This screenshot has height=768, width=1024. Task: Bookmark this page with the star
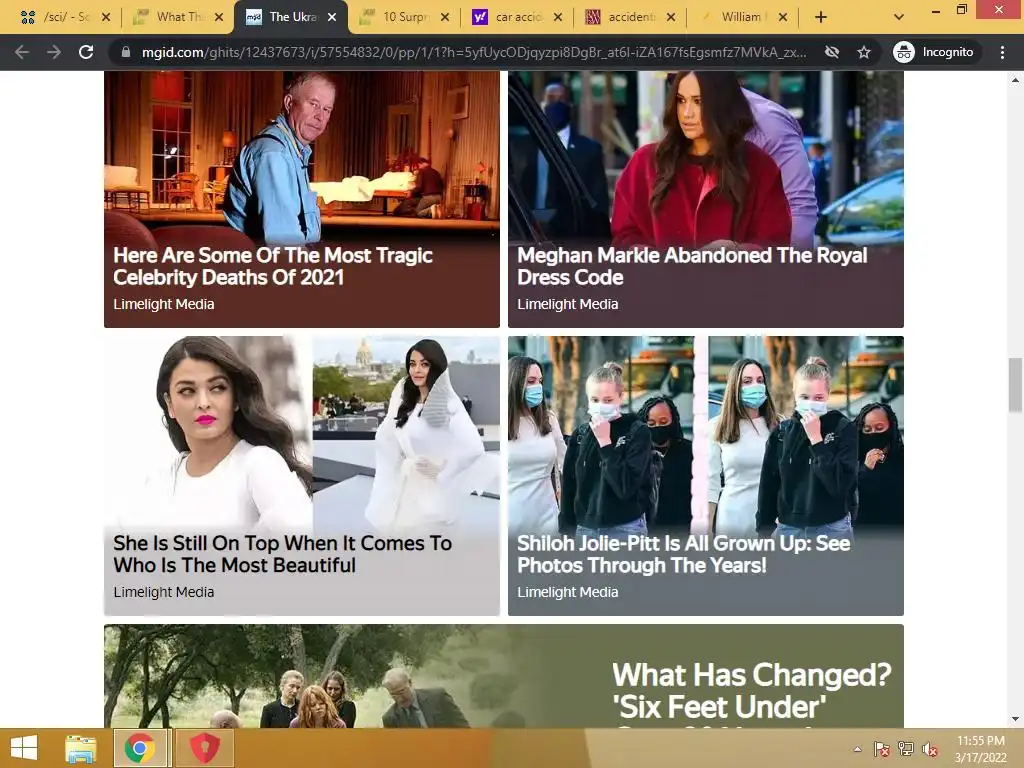tap(864, 52)
